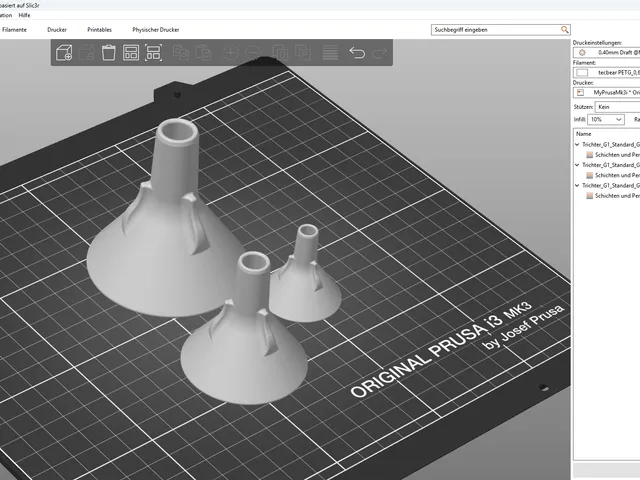Select the second Trichter_G1_Standard object in list
The image size is (640, 480).
click(x=611, y=165)
